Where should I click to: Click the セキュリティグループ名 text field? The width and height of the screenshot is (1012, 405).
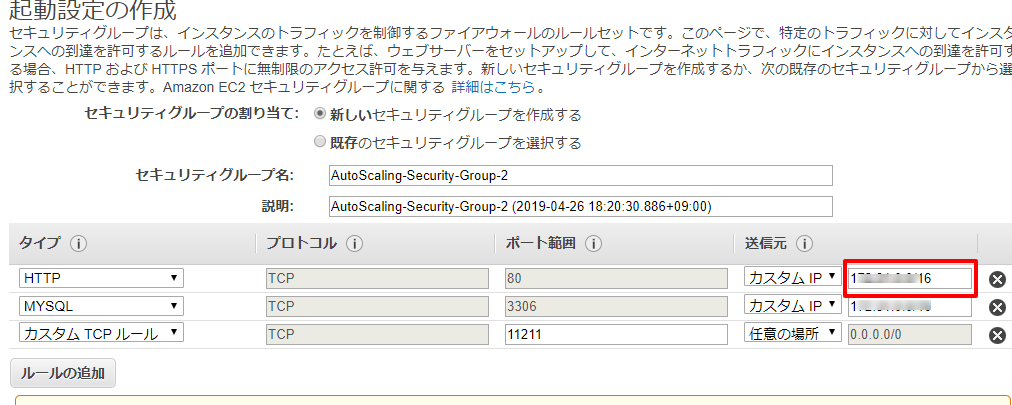[x=580, y=176]
